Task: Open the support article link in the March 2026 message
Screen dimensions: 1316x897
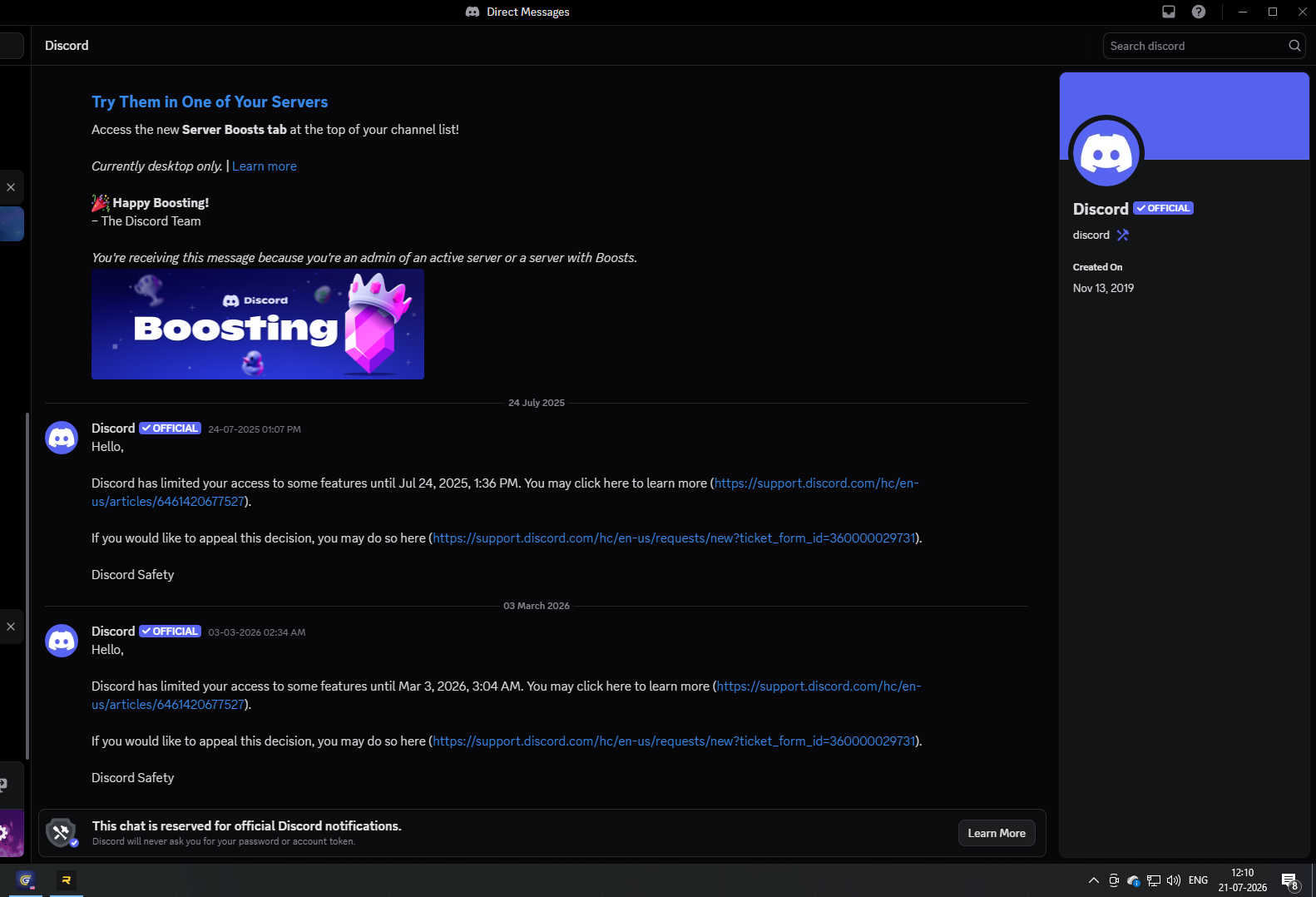Action: click(507, 696)
